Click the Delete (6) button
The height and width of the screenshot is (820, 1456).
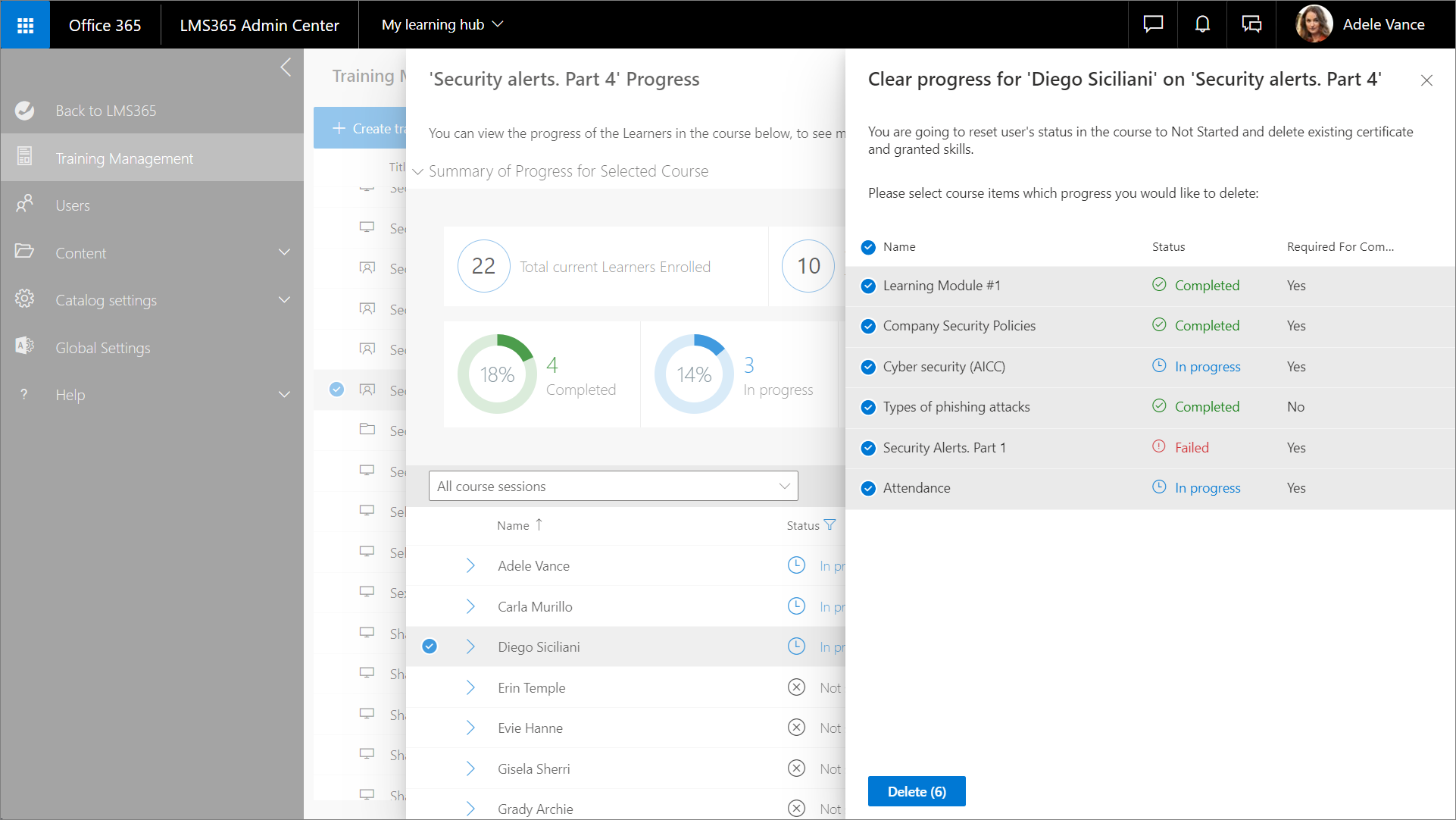click(916, 791)
